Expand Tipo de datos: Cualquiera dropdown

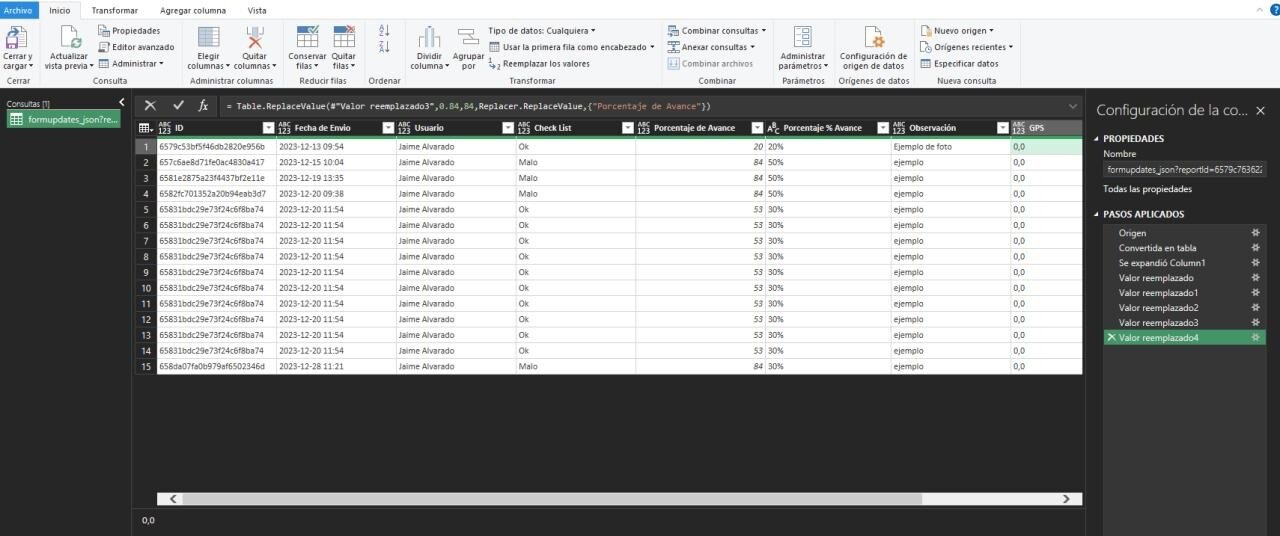[x=542, y=31]
